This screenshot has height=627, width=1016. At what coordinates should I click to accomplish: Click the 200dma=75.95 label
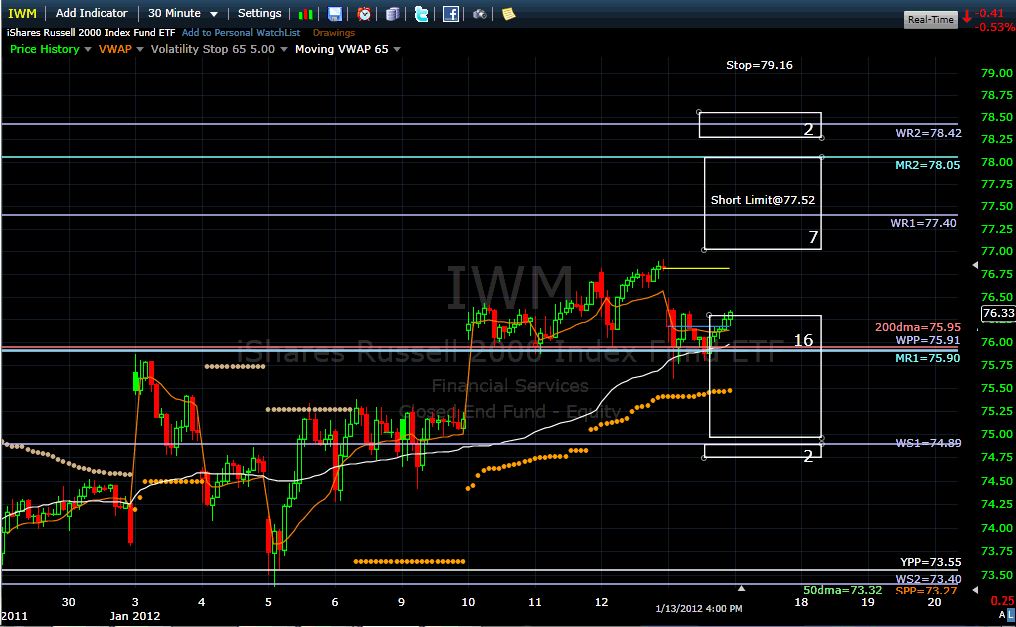tap(918, 327)
